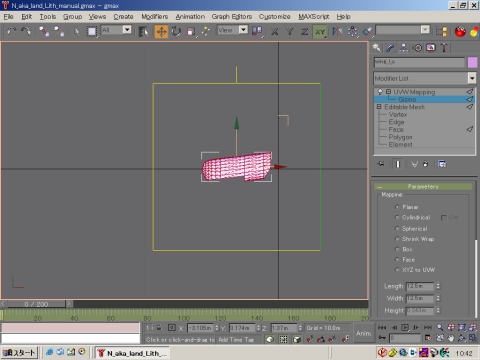Open the Customize menu

tap(275, 17)
